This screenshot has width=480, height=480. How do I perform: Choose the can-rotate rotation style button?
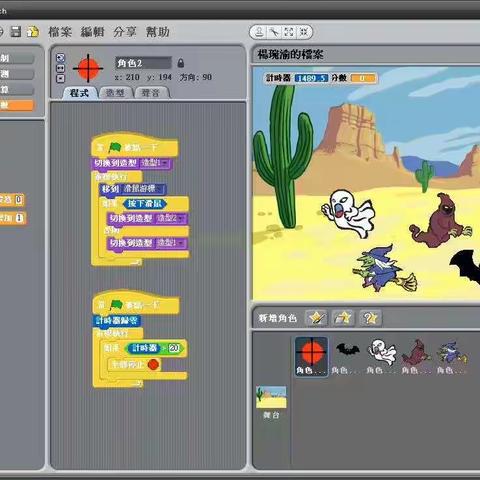click(60, 58)
